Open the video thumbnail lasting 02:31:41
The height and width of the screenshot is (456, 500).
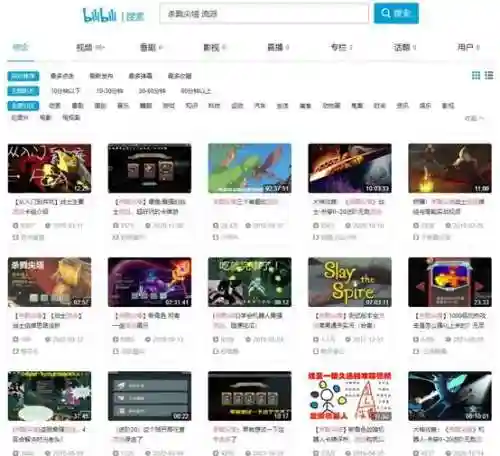click(x=150, y=282)
